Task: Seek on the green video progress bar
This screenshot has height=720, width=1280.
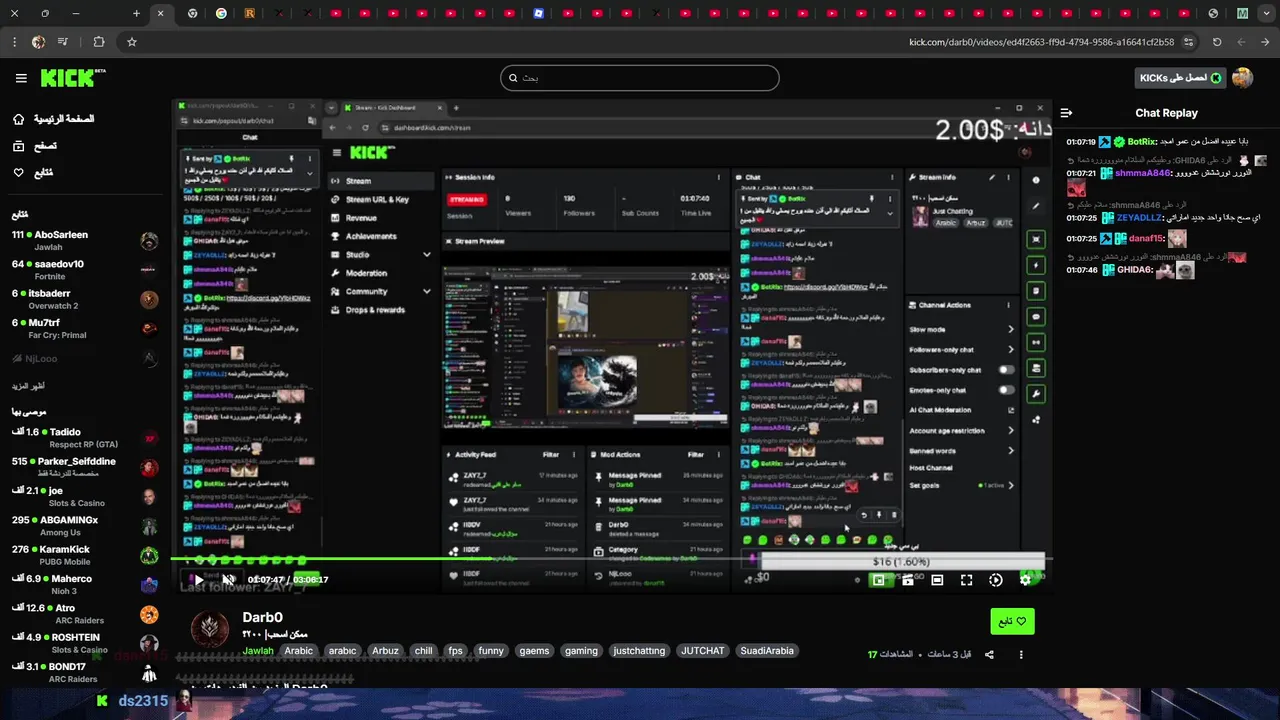Action: [610, 558]
